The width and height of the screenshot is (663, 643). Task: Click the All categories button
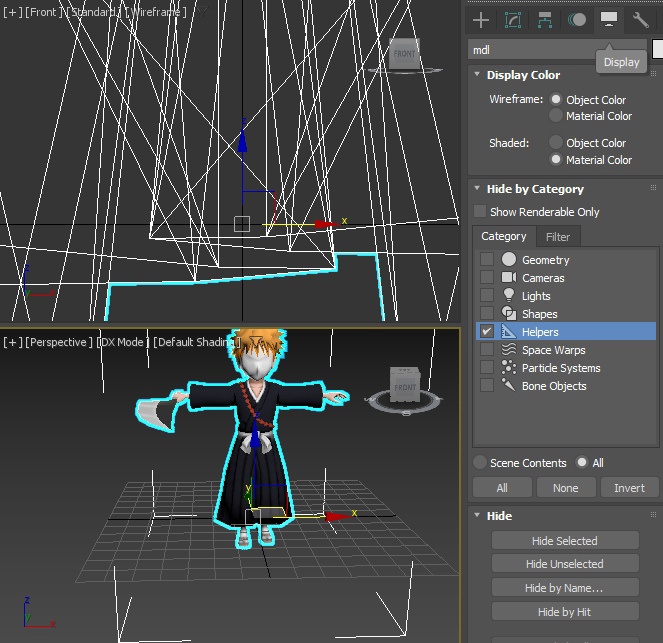tap(502, 487)
